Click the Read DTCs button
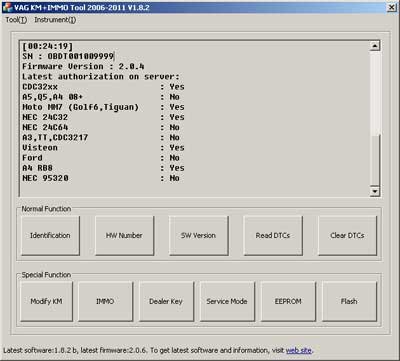 [273, 236]
